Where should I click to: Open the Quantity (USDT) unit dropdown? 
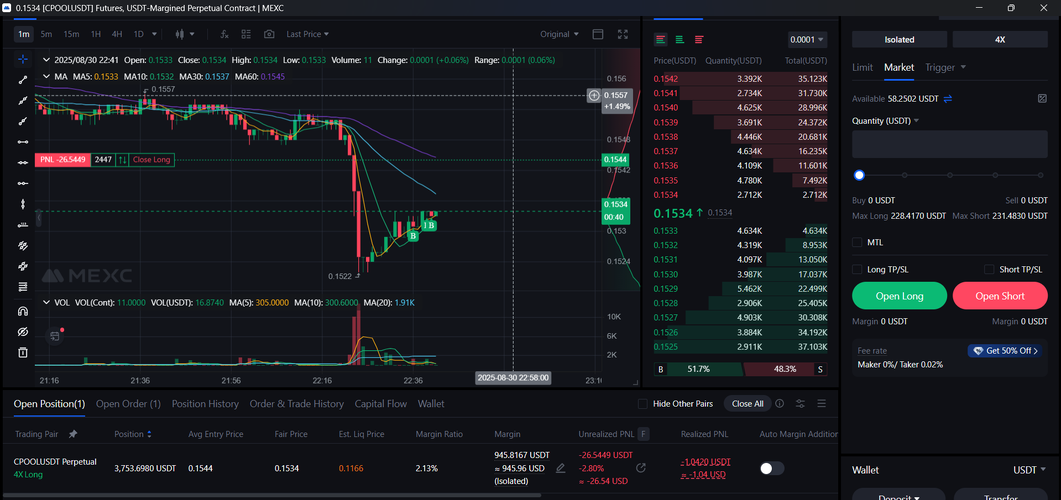click(885, 121)
